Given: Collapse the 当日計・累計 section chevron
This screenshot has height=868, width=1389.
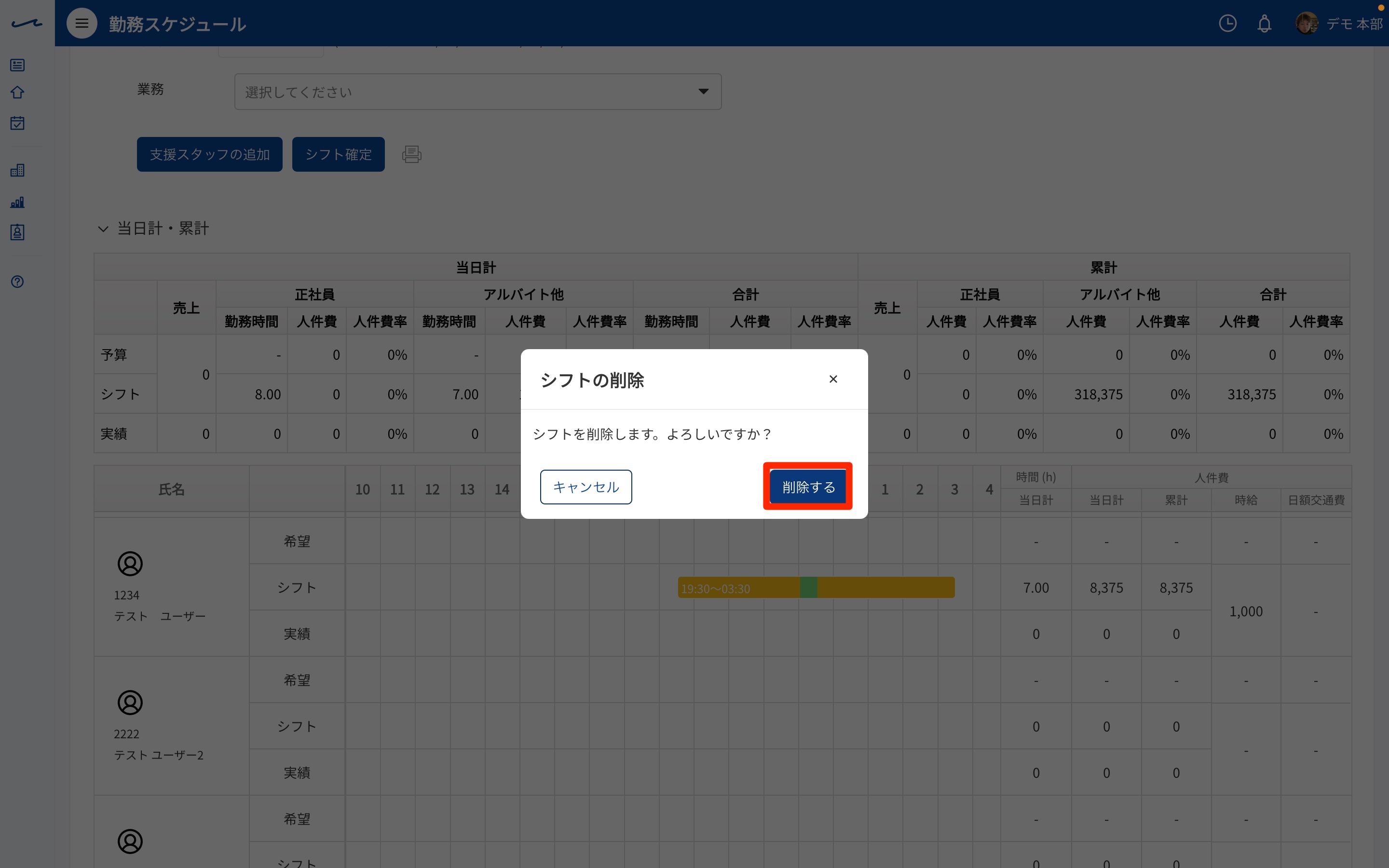Looking at the screenshot, I should (x=103, y=229).
